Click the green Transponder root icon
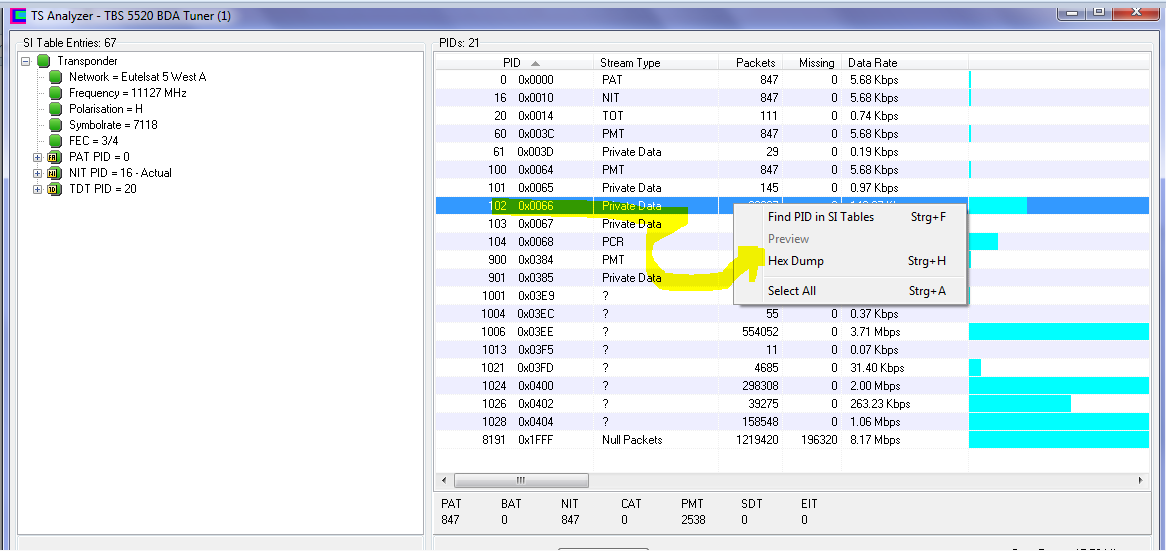 (43, 61)
